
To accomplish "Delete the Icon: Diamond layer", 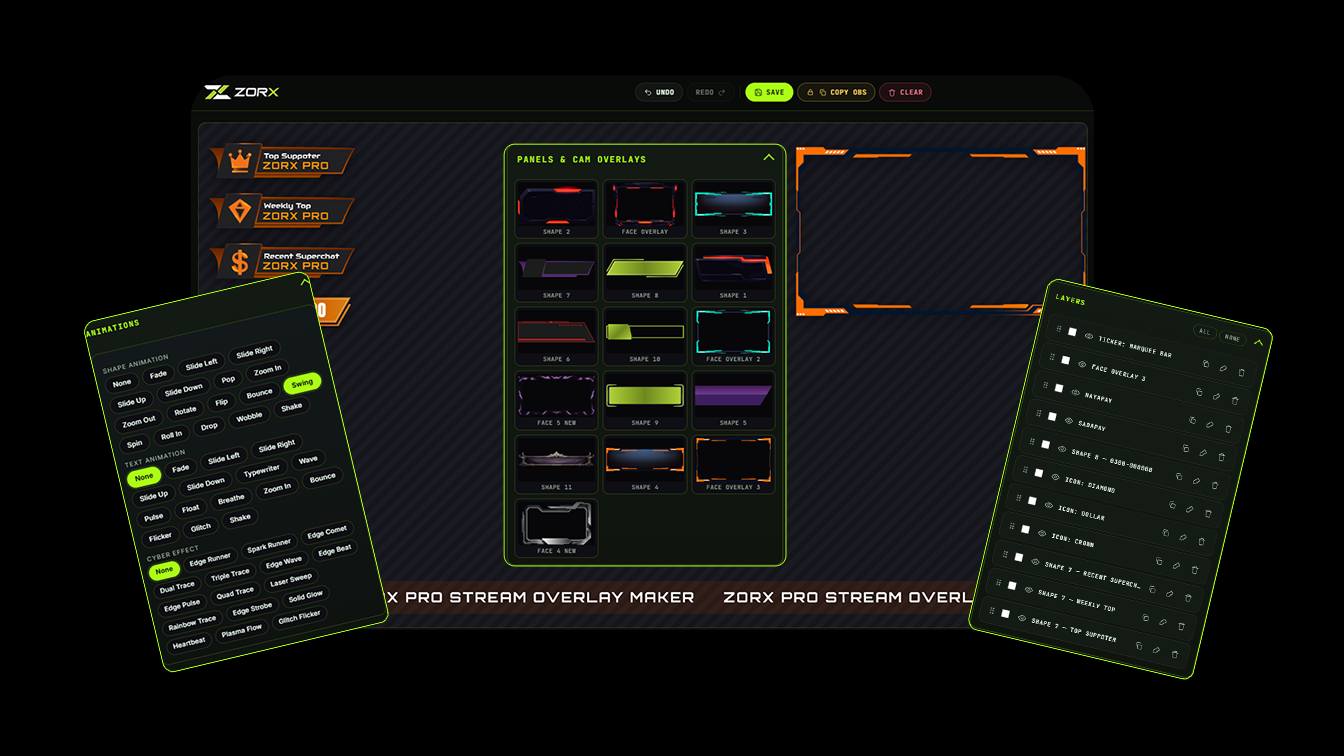I will pos(1208,513).
